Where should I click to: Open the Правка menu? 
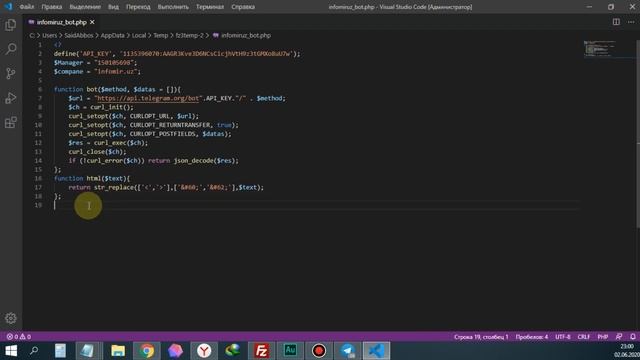click(52, 7)
